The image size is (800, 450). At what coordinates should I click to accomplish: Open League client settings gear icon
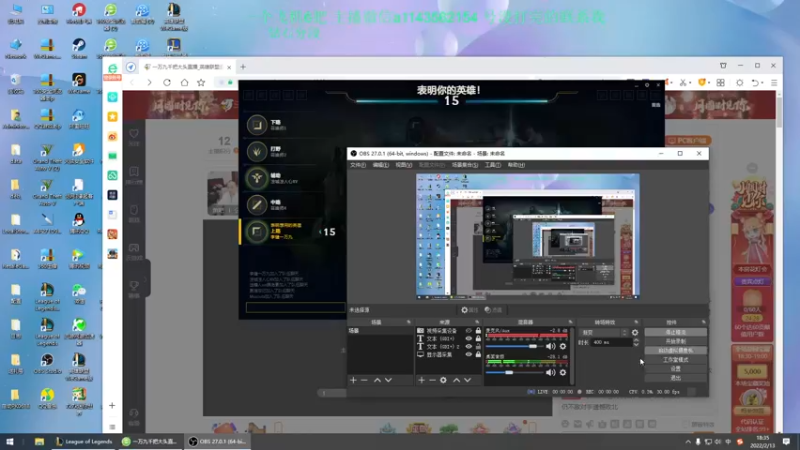pos(646,85)
